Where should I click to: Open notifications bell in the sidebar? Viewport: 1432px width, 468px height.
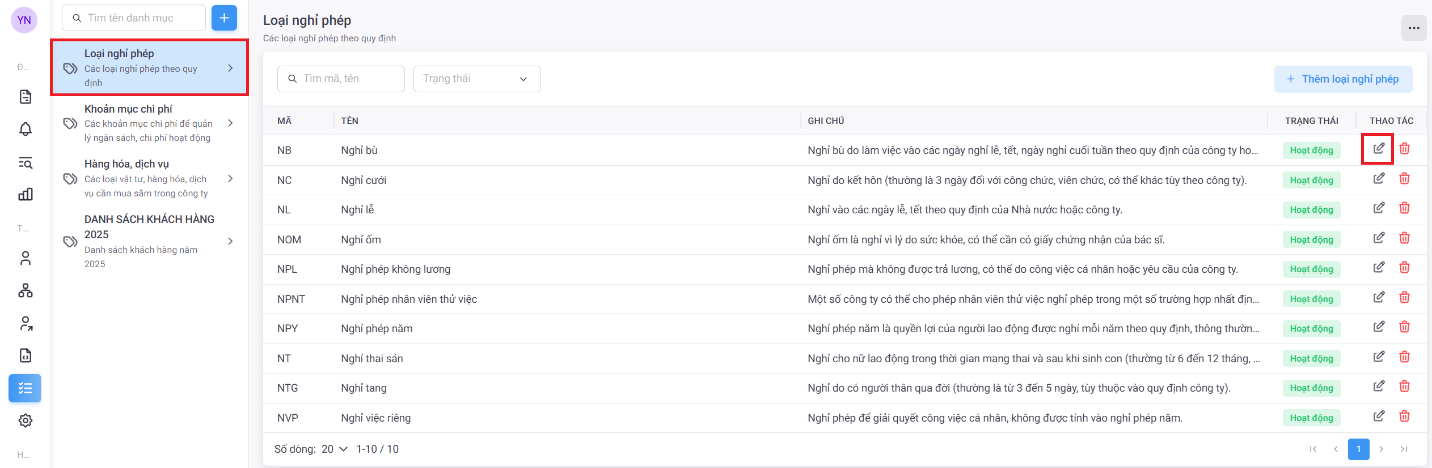tap(26, 129)
